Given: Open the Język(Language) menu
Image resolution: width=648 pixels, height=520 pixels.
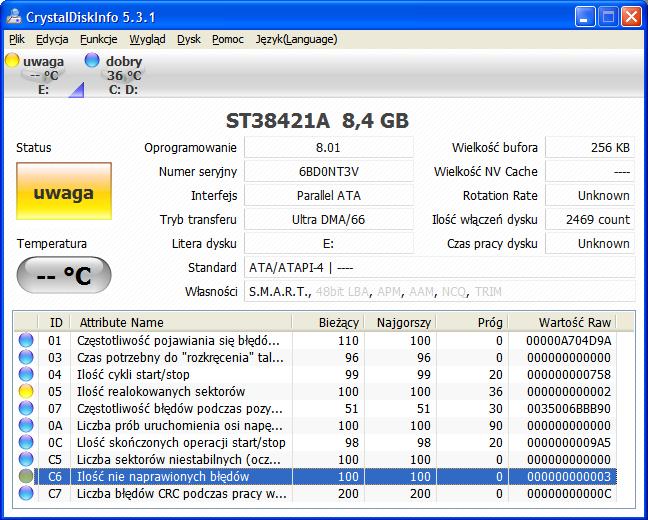Looking at the screenshot, I should (296, 39).
